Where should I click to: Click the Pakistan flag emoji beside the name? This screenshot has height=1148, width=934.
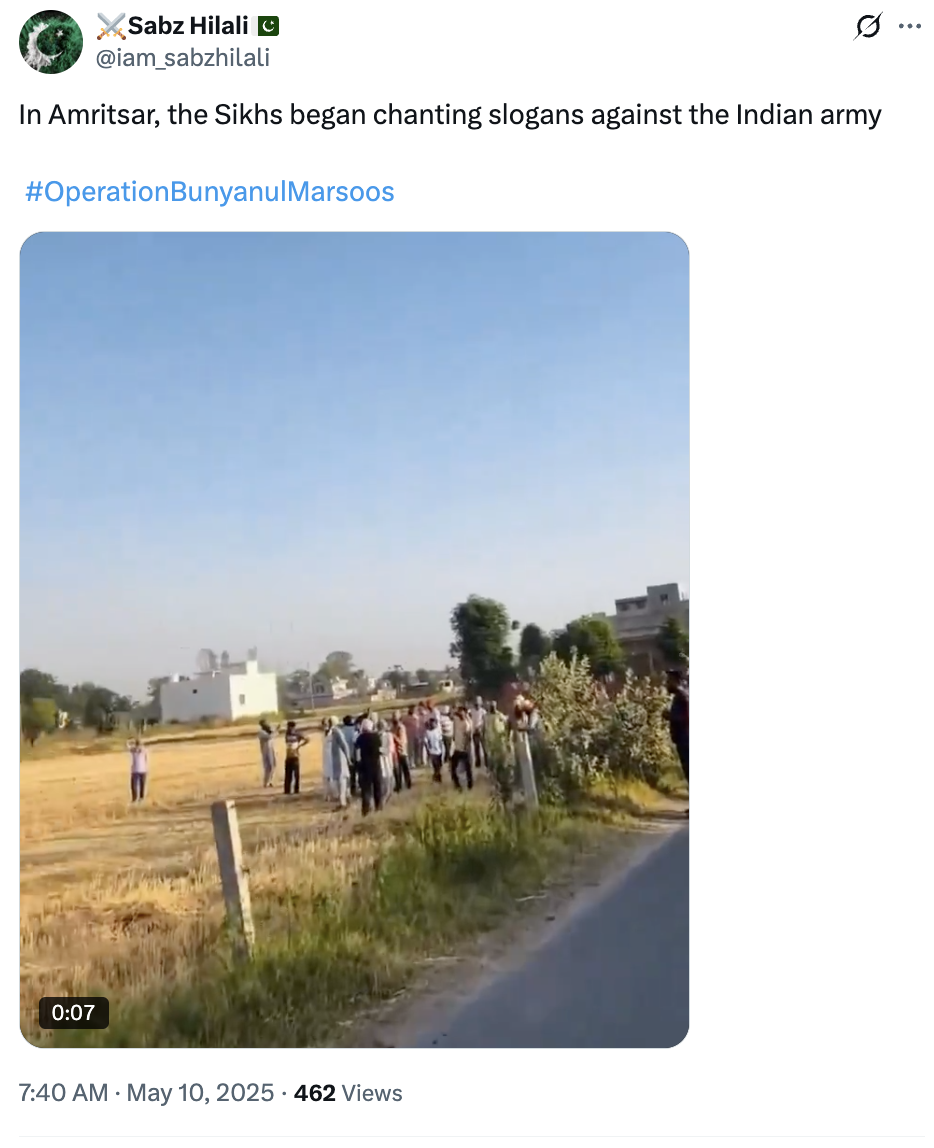pyautogui.click(x=268, y=26)
